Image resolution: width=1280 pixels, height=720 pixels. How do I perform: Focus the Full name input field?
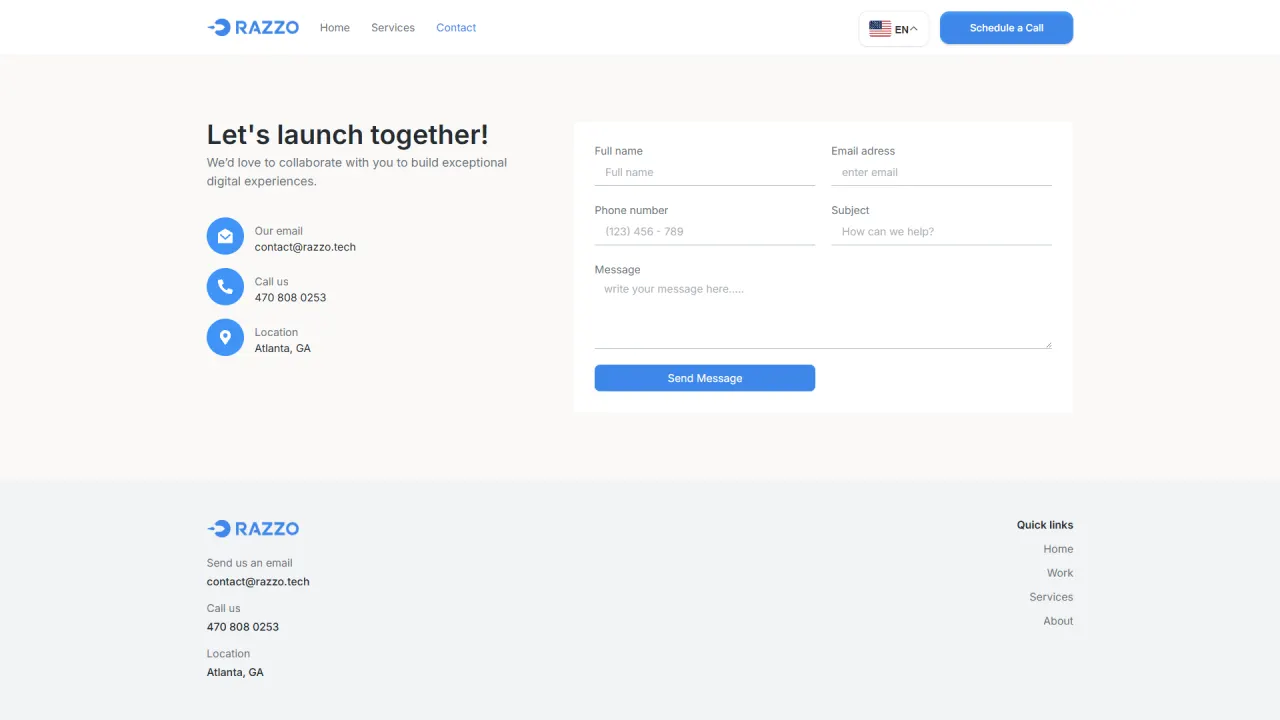tap(705, 173)
